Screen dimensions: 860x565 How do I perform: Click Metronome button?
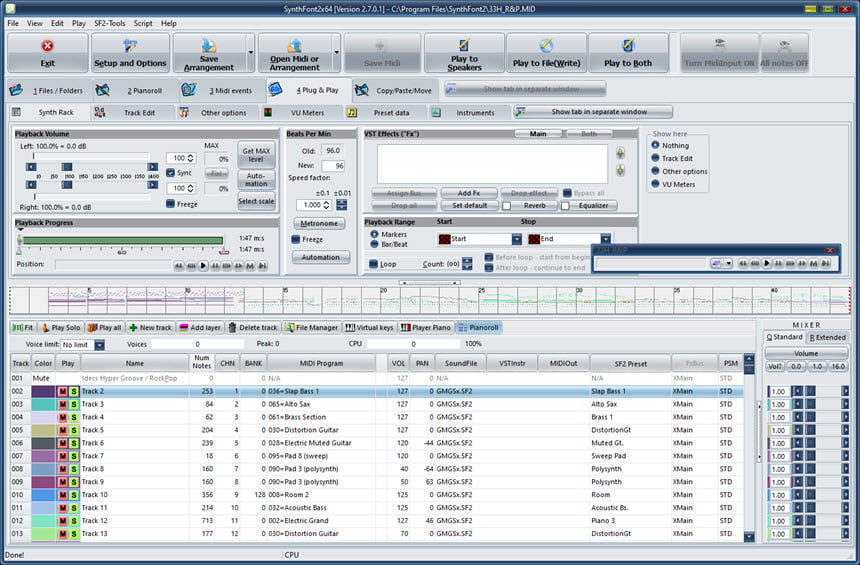click(319, 223)
